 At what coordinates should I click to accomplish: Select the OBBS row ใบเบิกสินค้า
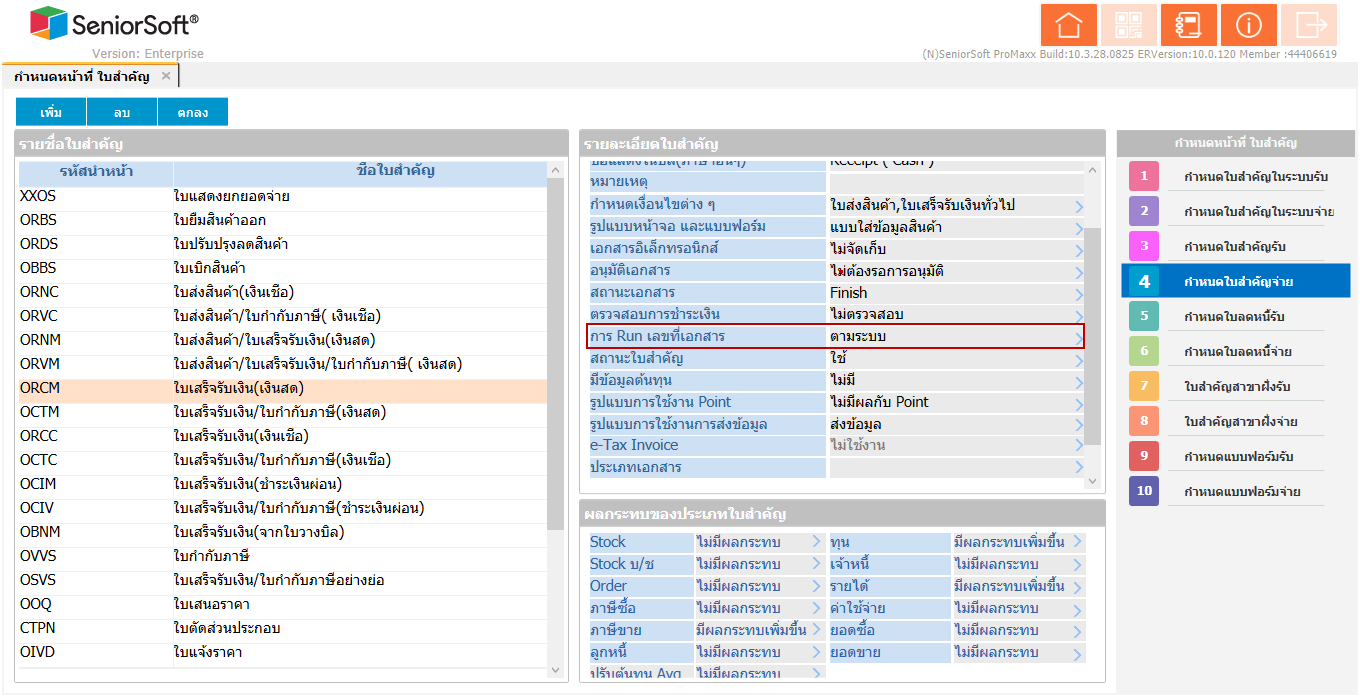click(x=282, y=268)
